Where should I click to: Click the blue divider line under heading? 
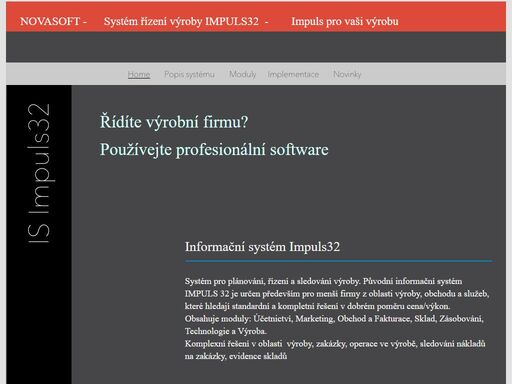[x=338, y=261]
